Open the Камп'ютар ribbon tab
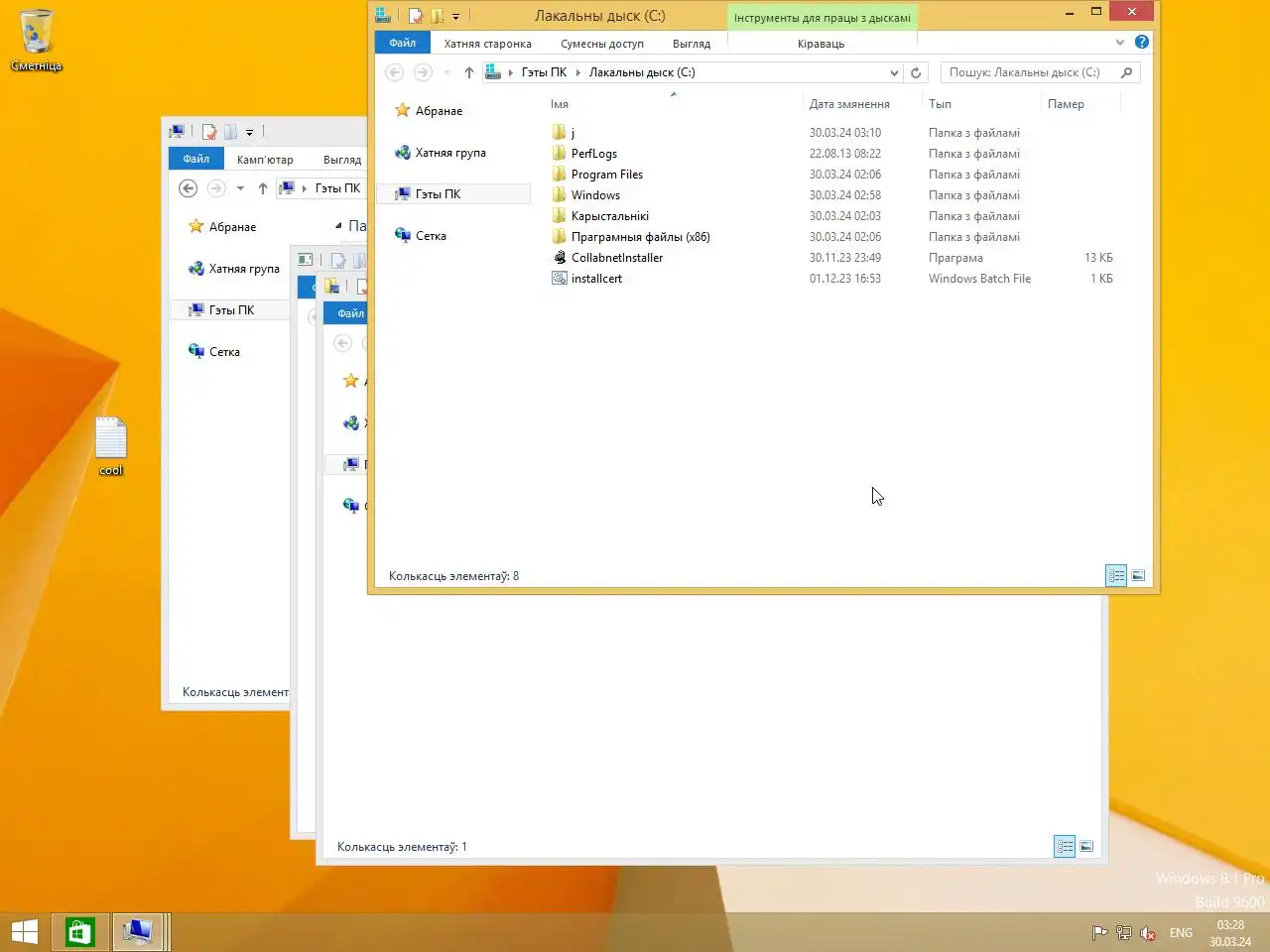 (265, 160)
